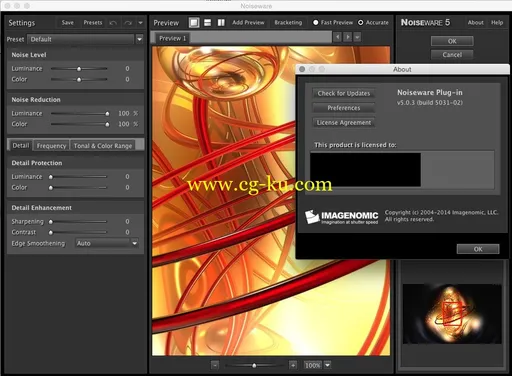Open the Presets button

(93, 23)
